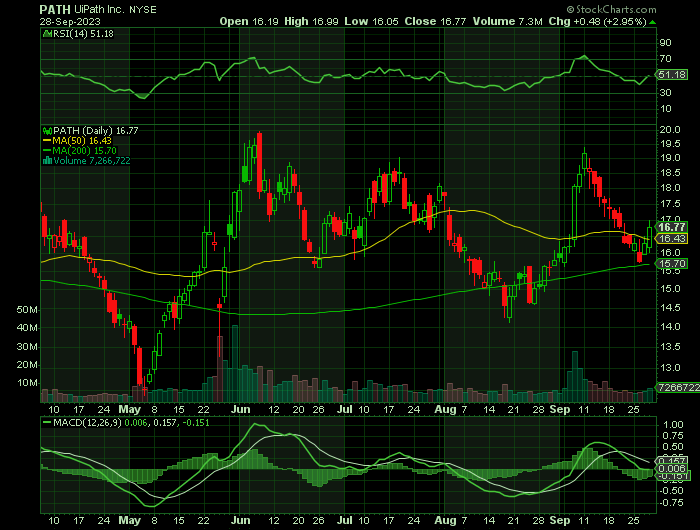Click the 90 level on the RSI axis
This screenshot has height=530, width=700.
(665, 42)
